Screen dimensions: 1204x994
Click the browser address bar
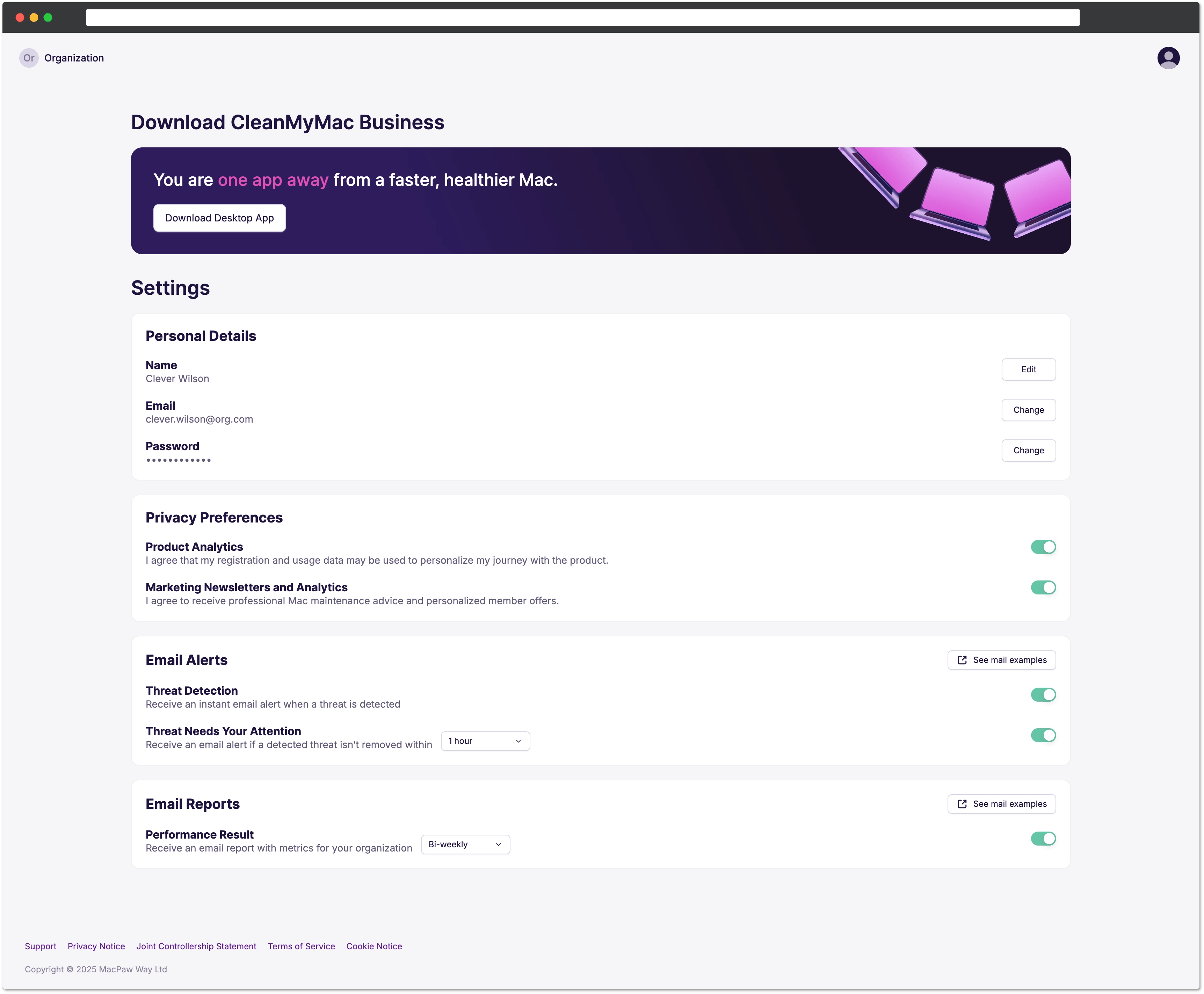tap(582, 17)
